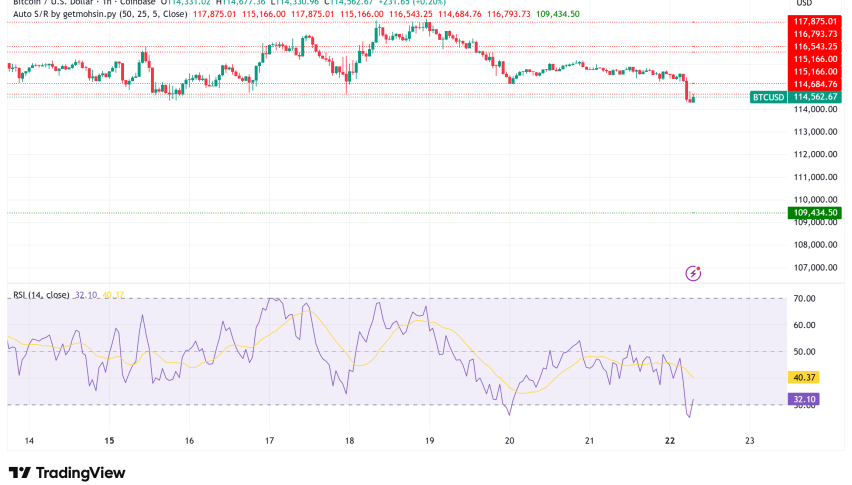Click the red 114,684.76 price axis label
Viewport: 852px width, 485px height.
[x=815, y=84]
